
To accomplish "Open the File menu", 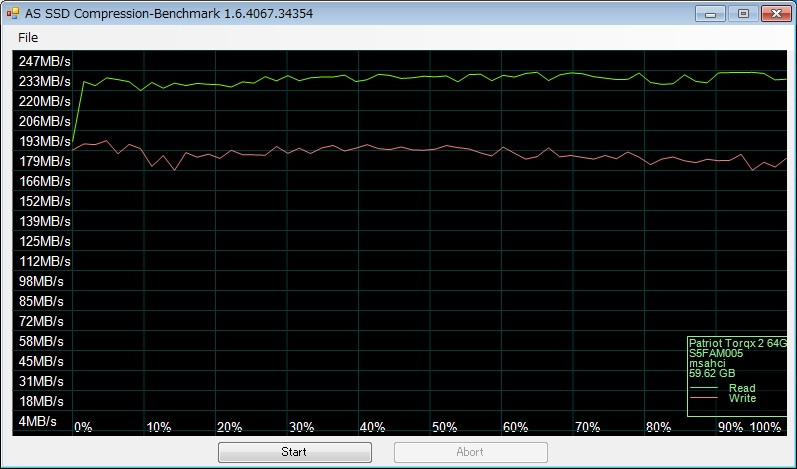I will [28, 38].
